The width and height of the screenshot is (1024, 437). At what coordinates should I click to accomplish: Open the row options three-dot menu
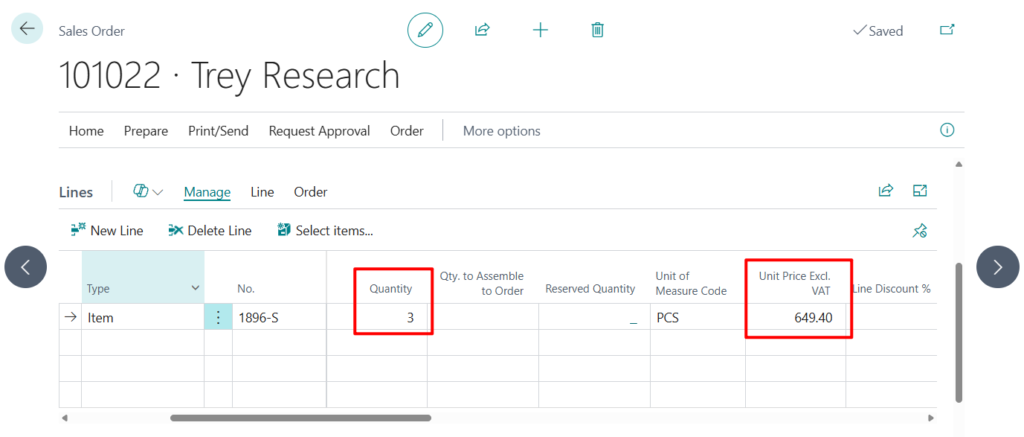point(218,318)
